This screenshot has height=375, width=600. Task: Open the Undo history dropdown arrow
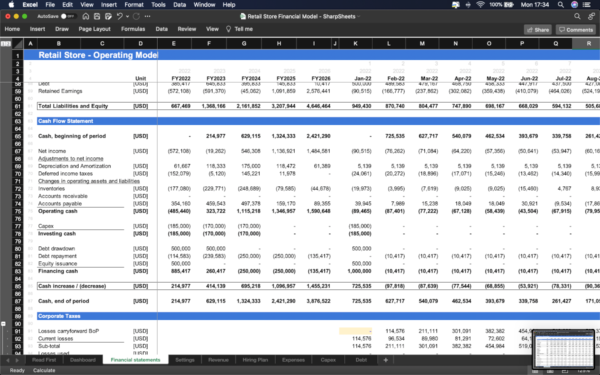pyautogui.click(x=127, y=16)
